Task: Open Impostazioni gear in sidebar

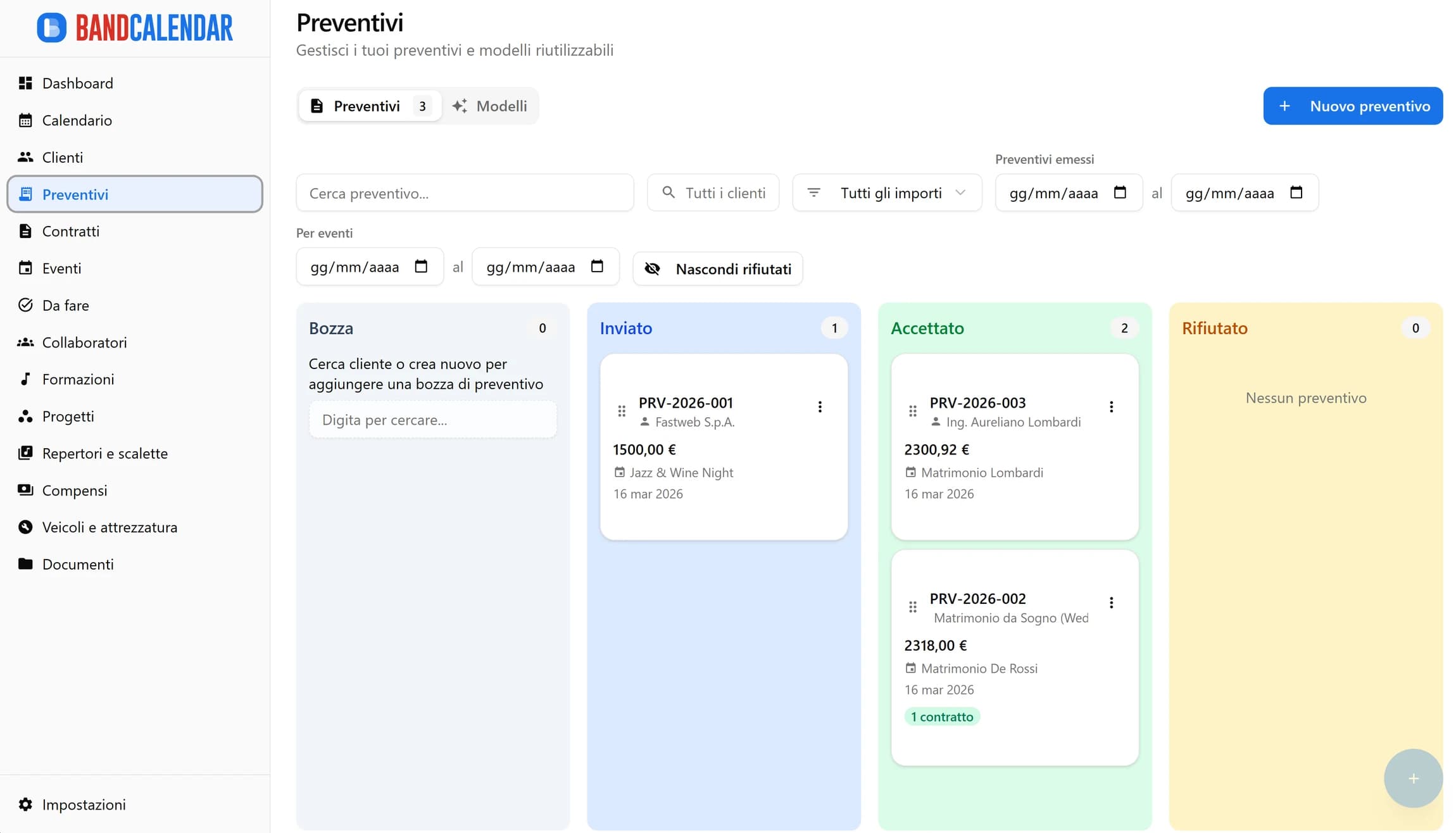Action: 25,804
